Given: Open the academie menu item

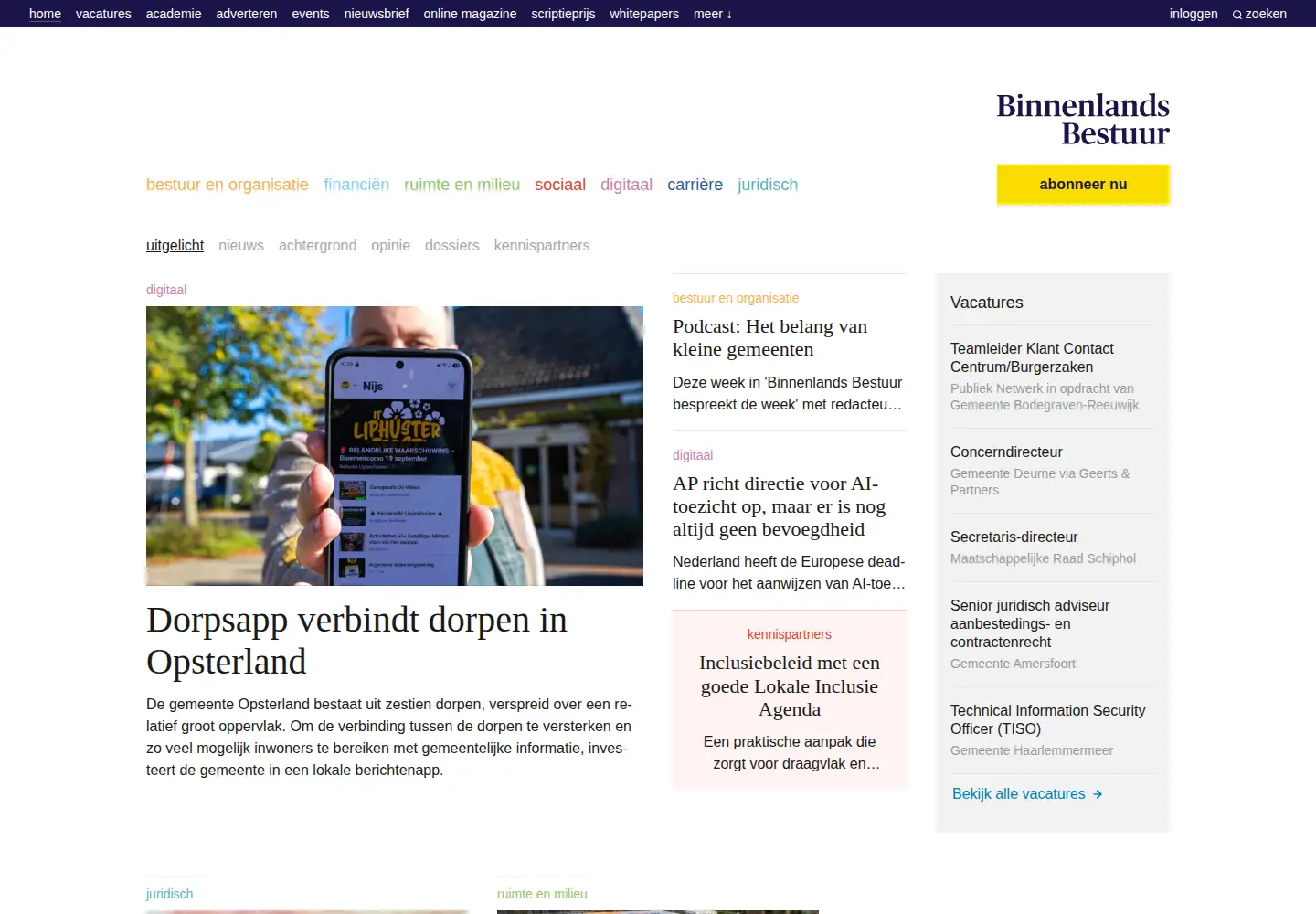Looking at the screenshot, I should pos(174,14).
